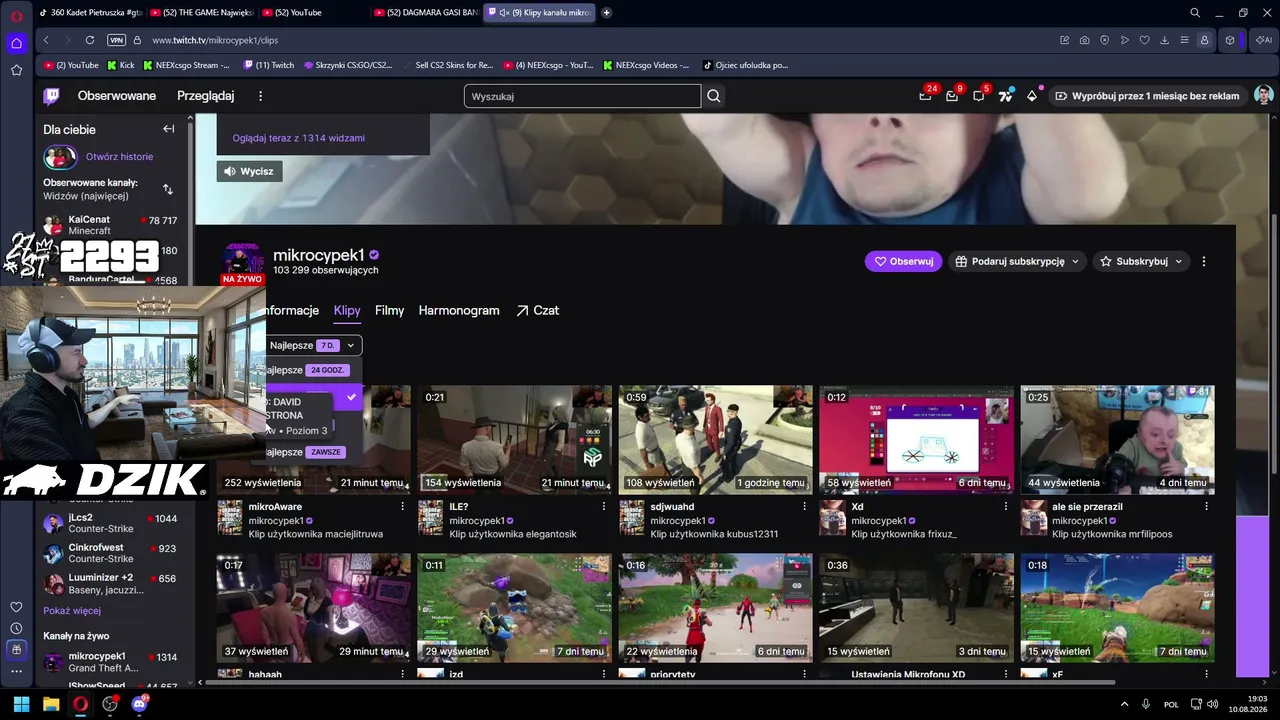Click Pokaż więcej in sidebar
The width and height of the screenshot is (1280, 720).
(72, 611)
